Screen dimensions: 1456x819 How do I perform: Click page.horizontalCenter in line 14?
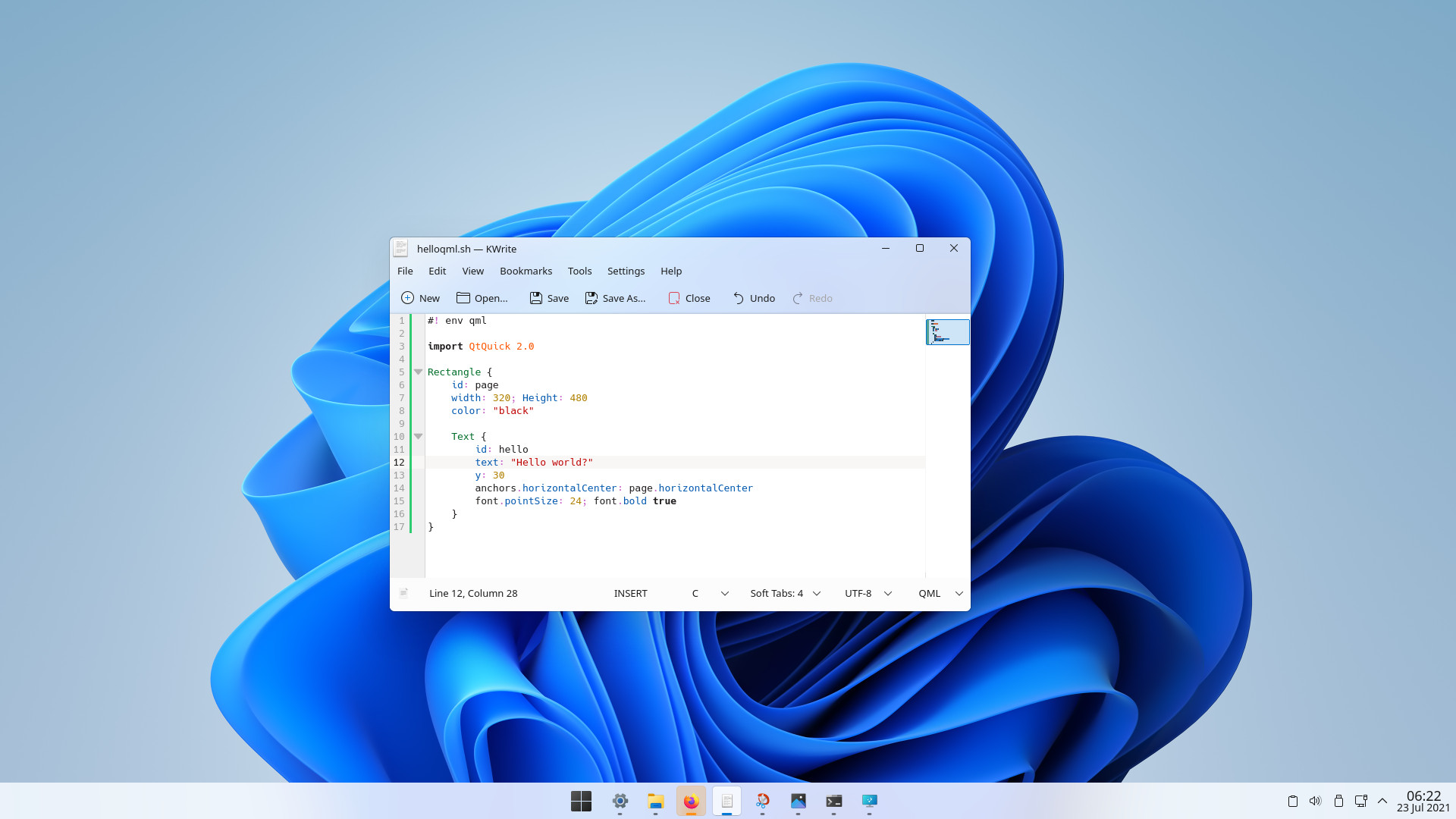point(691,488)
